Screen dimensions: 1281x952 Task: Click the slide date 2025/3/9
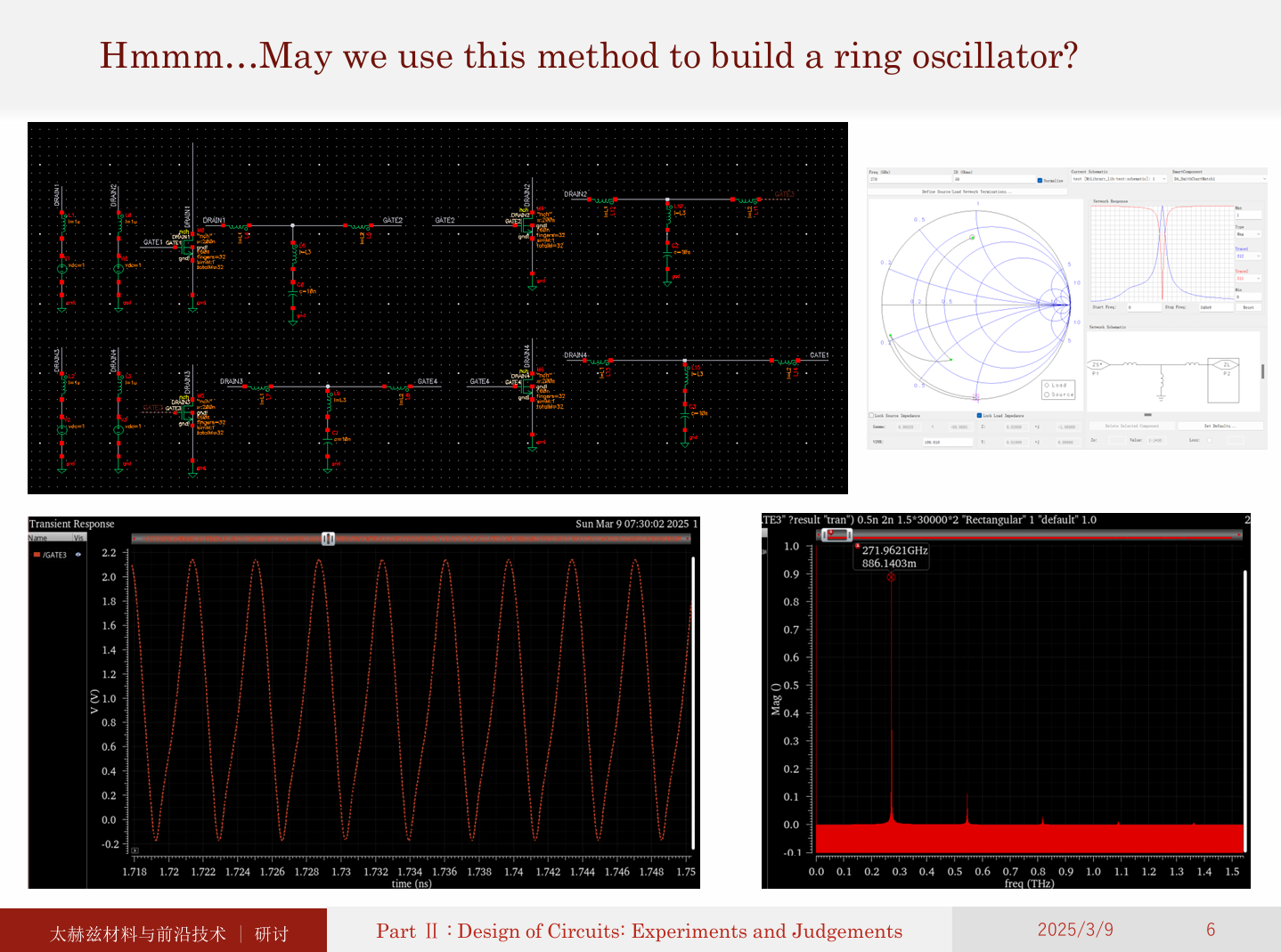pyautogui.click(x=1075, y=930)
